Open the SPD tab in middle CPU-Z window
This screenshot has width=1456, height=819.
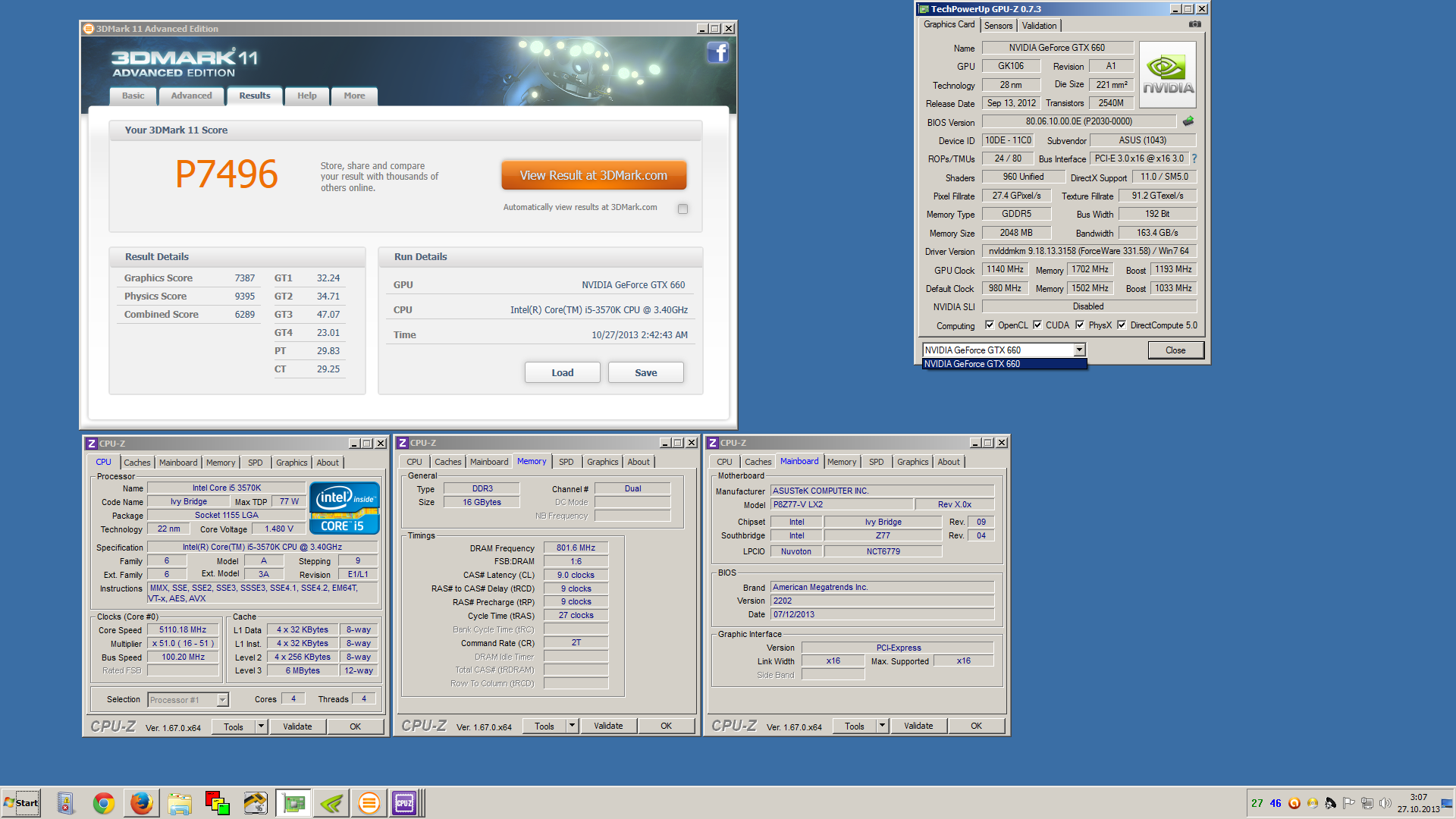point(566,462)
